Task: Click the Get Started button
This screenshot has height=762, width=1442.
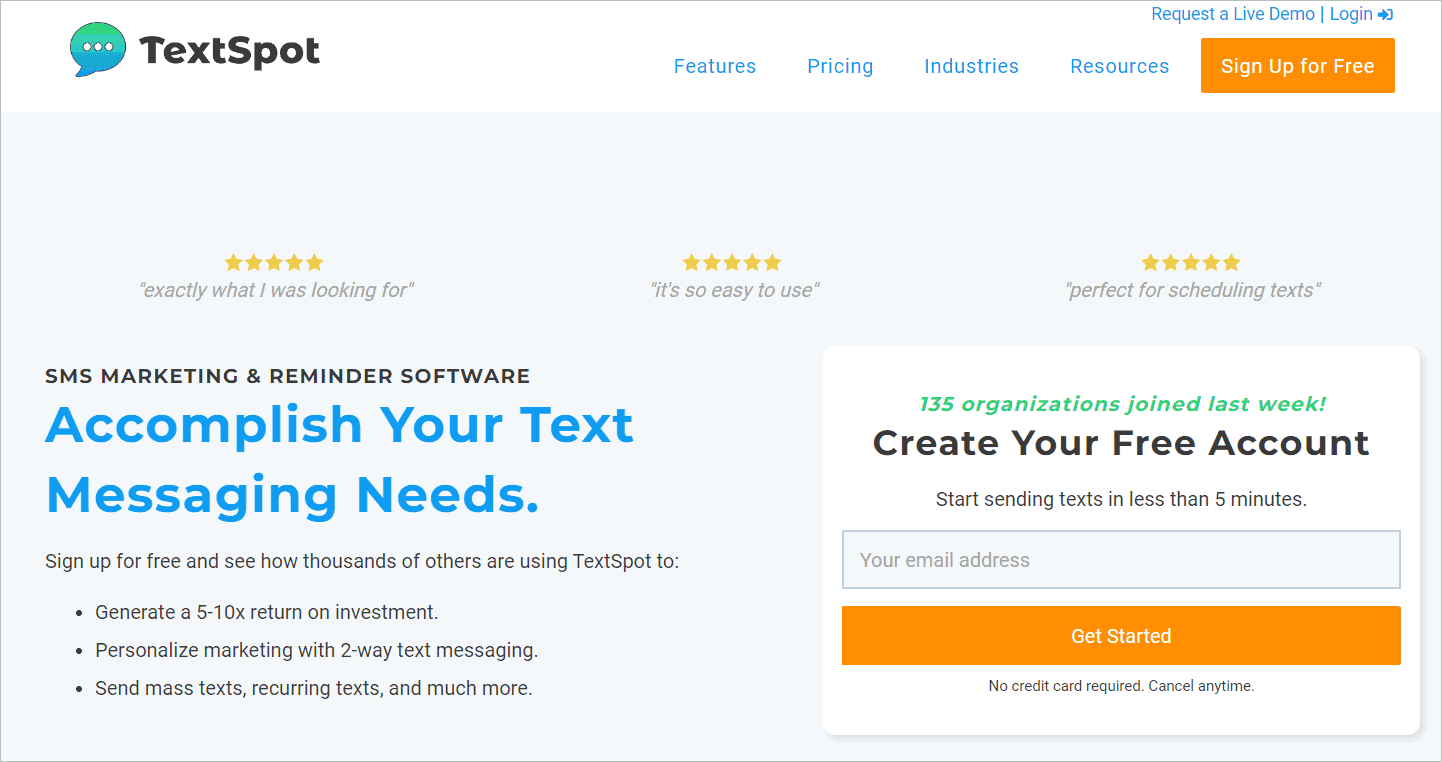Action: click(1121, 635)
